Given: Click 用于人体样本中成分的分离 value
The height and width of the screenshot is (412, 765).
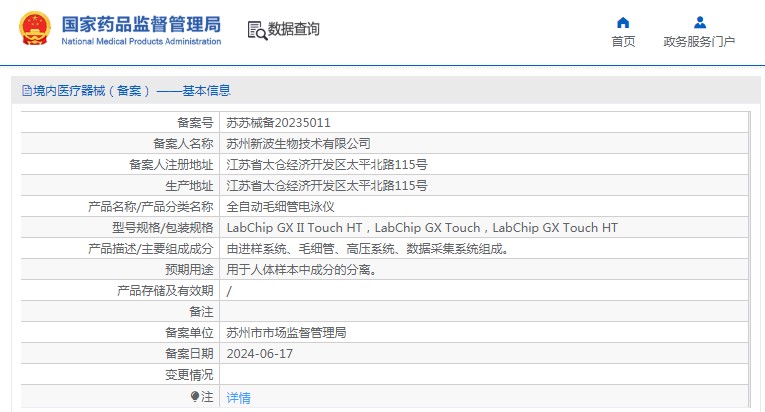Looking at the screenshot, I should [302, 269].
